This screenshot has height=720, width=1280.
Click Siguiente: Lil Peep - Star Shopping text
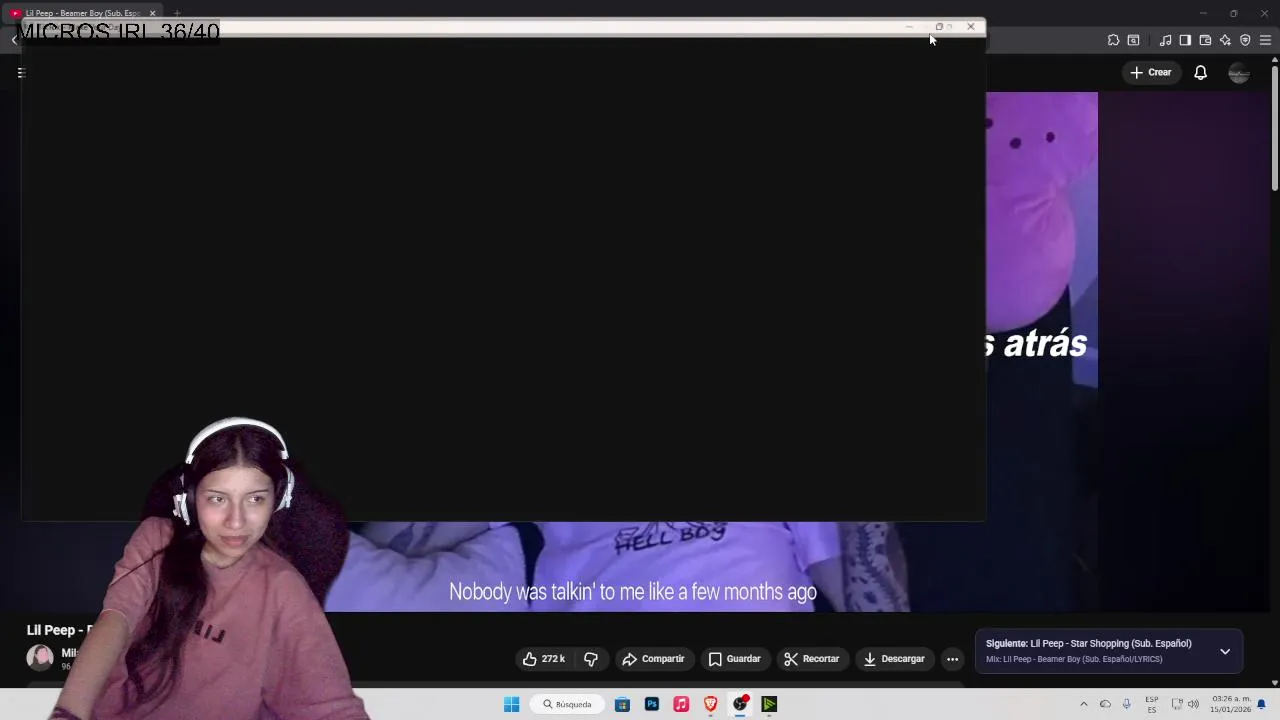(1088, 643)
